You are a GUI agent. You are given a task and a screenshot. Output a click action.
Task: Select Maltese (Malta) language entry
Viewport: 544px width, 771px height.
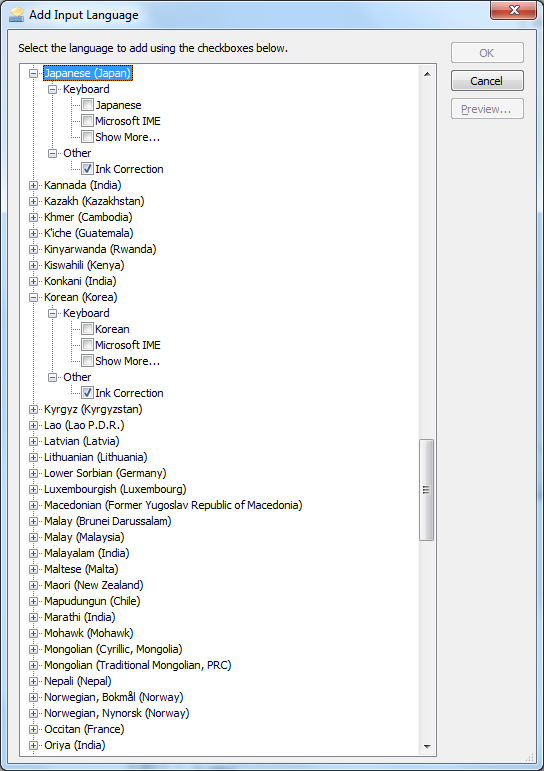(81, 569)
